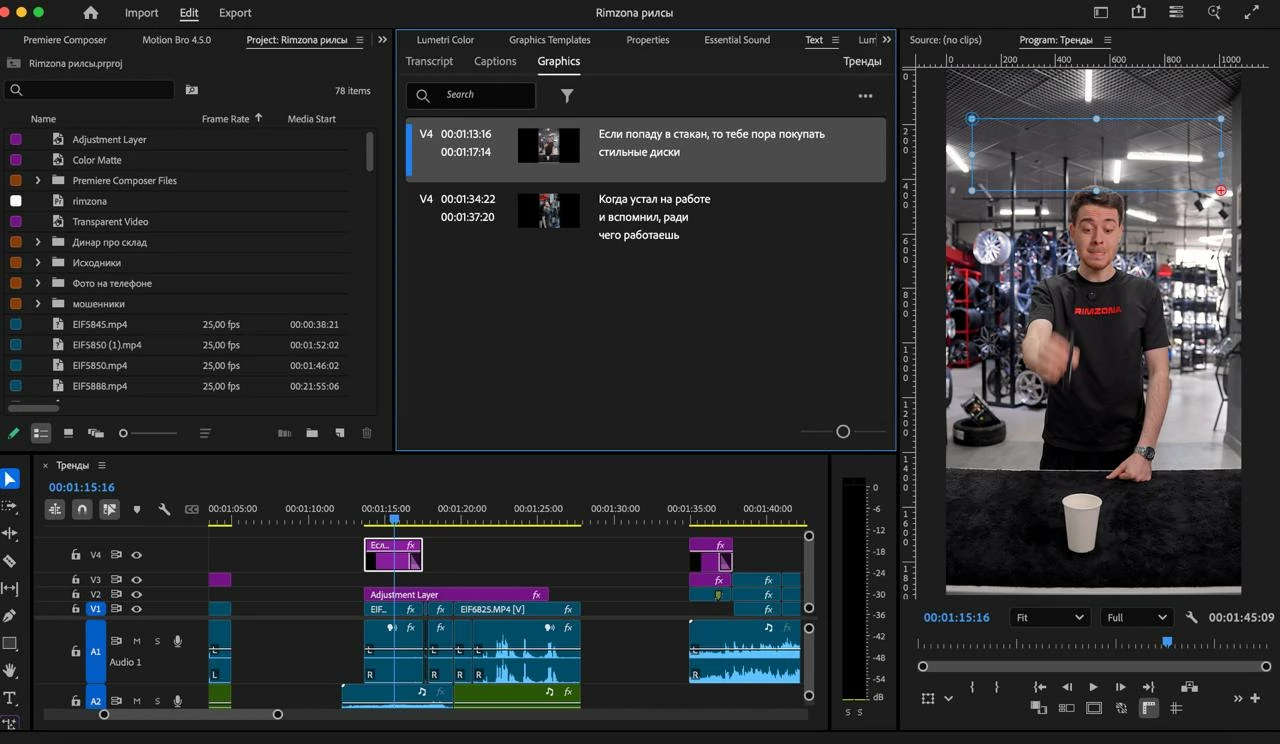Expand the Premiere Composer Files bin

coord(38,181)
